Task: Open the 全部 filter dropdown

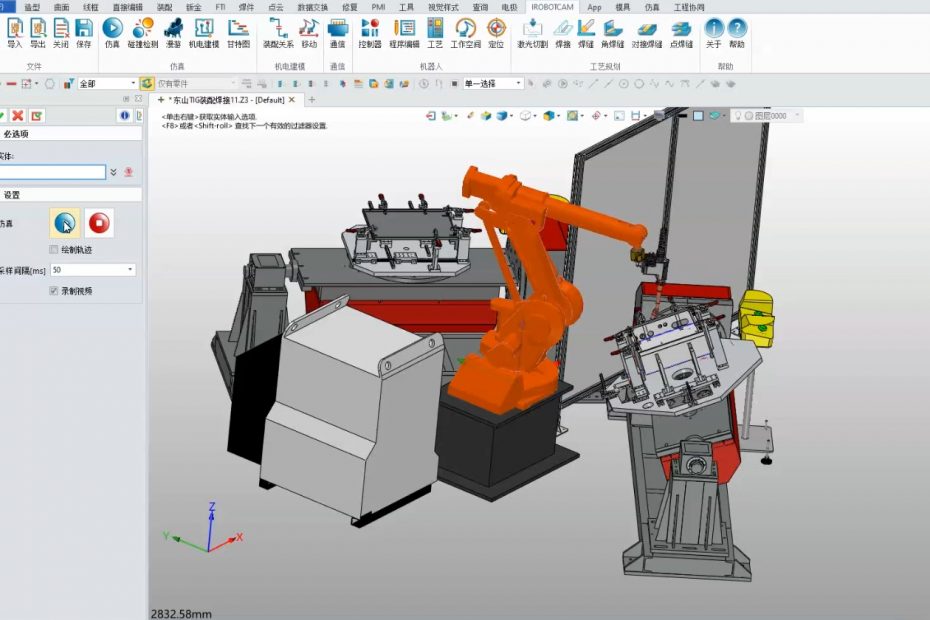Action: click(x=132, y=84)
